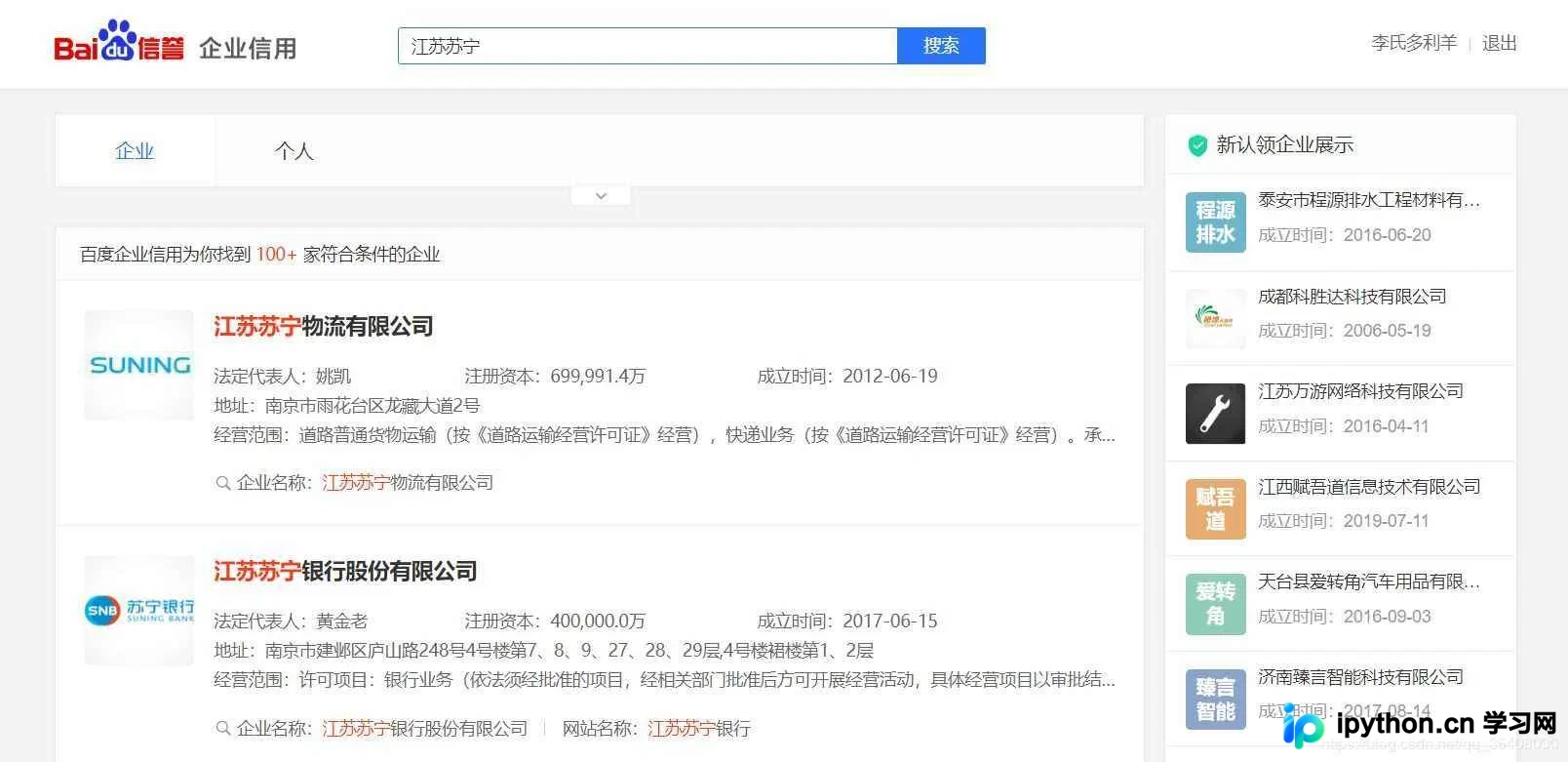Open SUNING logo thumbnail of 江苏苏宁物流

[x=138, y=365]
